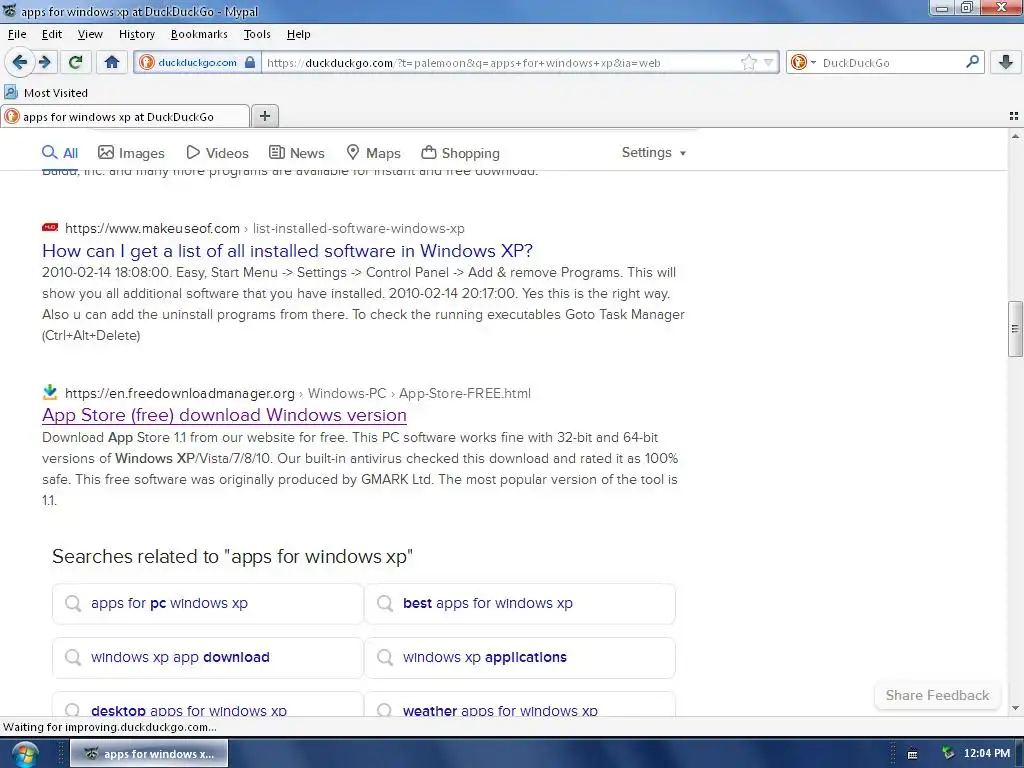The width and height of the screenshot is (1024, 768).
Task: Click the duckduckgo.com site identity badge
Action: [197, 63]
